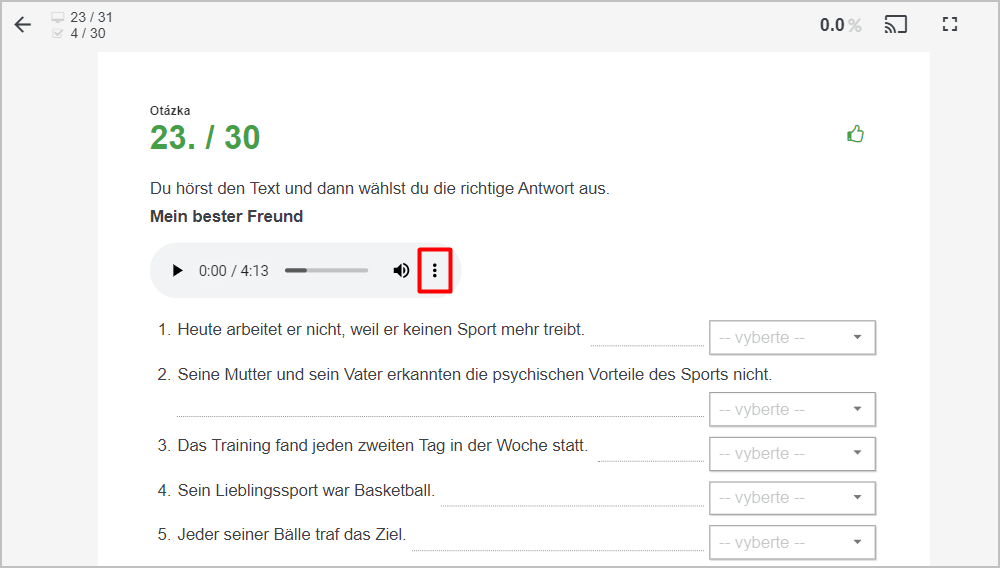Viewport: 1000px width, 568px height.
Task: Open answer dropdown for statement 1
Action: click(x=792, y=337)
